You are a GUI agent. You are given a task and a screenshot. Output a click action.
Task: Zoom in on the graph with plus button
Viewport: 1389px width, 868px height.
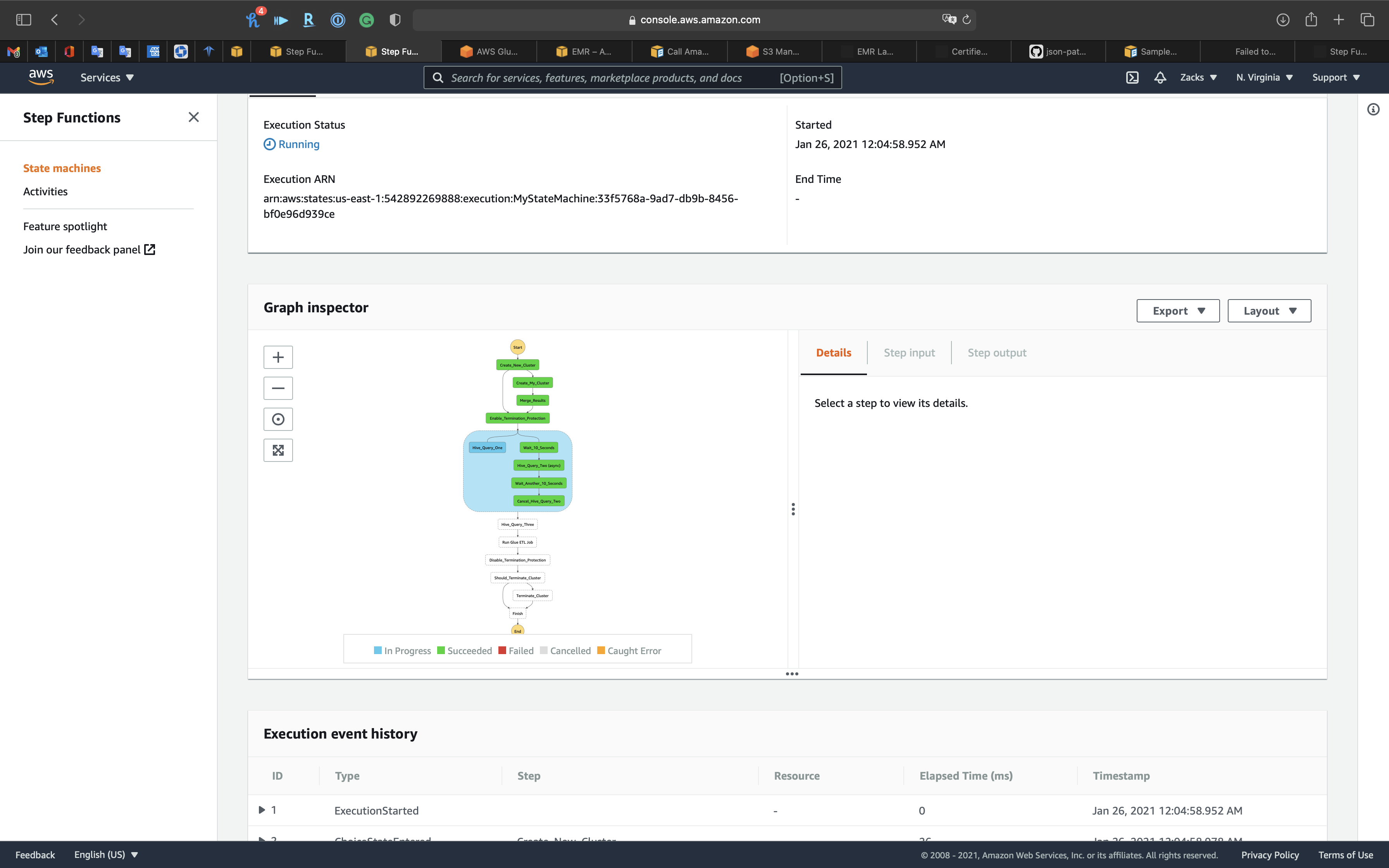(278, 357)
